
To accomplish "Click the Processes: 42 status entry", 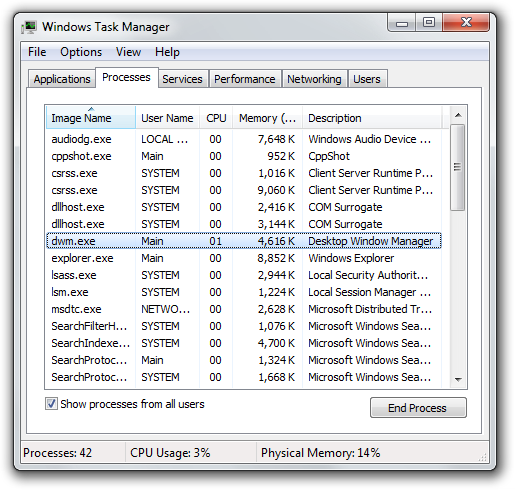I will 57,453.
